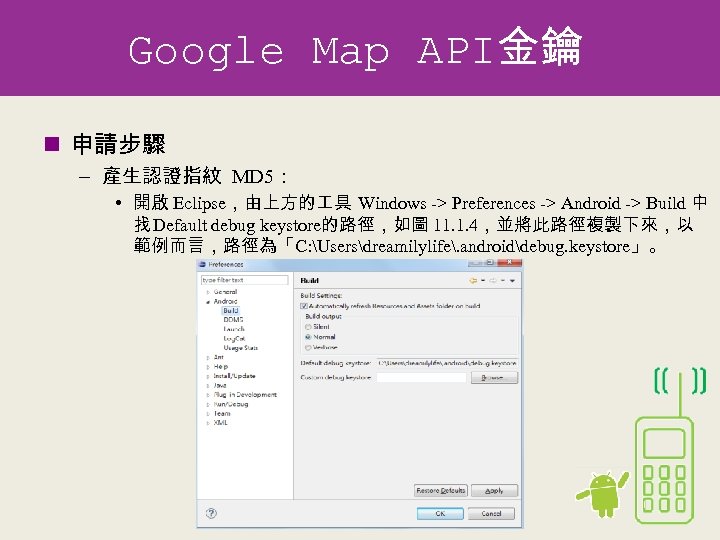Select the Silent build output option
The width and height of the screenshot is (720, 540).
pos(308,327)
